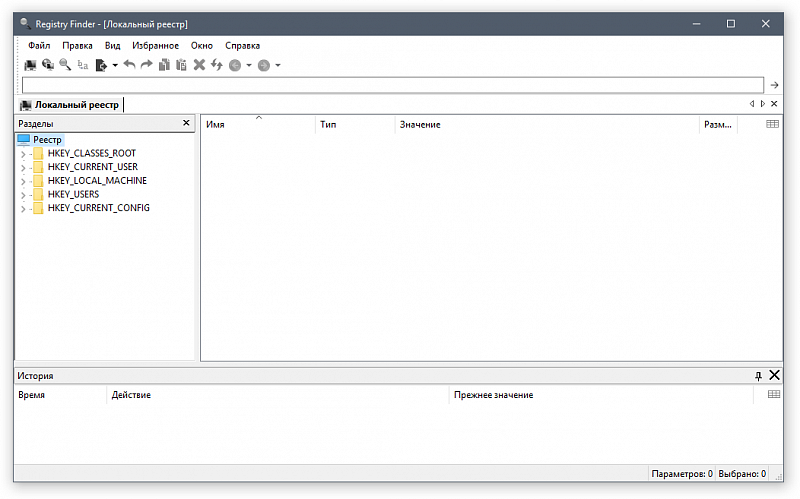Open the Правка menu
Image resolution: width=800 pixels, height=499 pixels.
(77, 45)
